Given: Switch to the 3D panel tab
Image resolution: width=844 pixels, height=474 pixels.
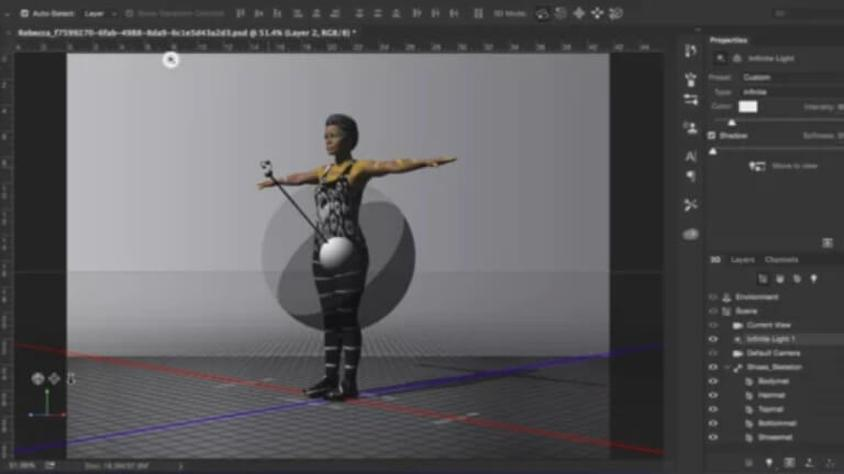Looking at the screenshot, I should pyautogui.click(x=715, y=260).
